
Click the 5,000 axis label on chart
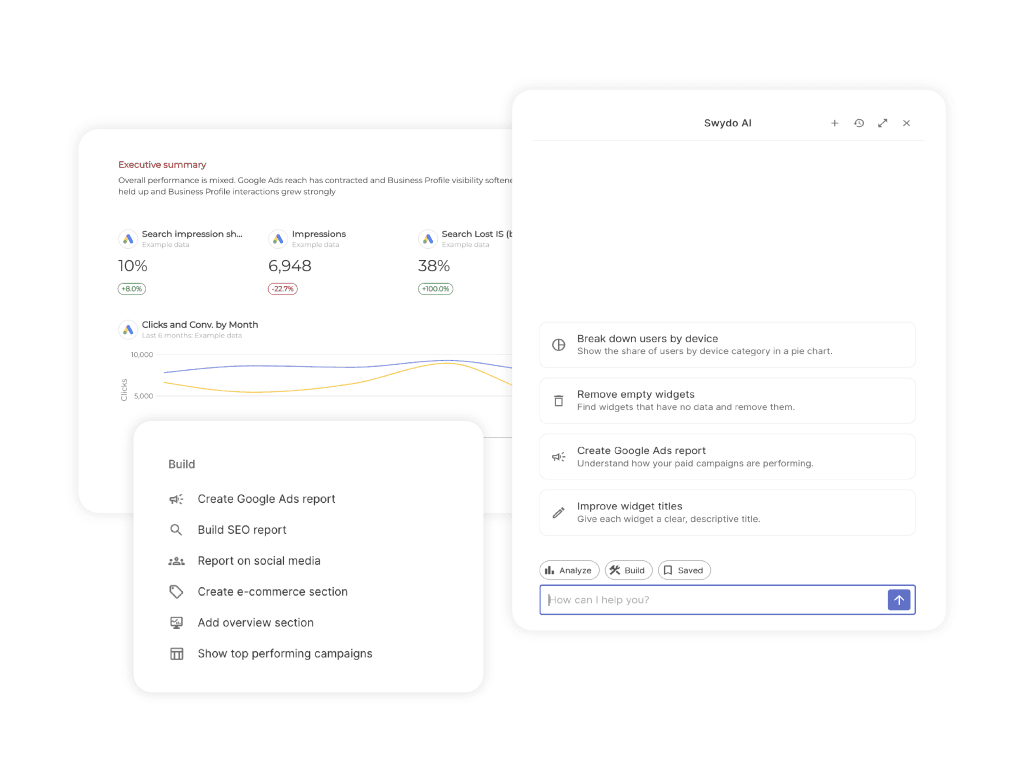click(x=144, y=396)
